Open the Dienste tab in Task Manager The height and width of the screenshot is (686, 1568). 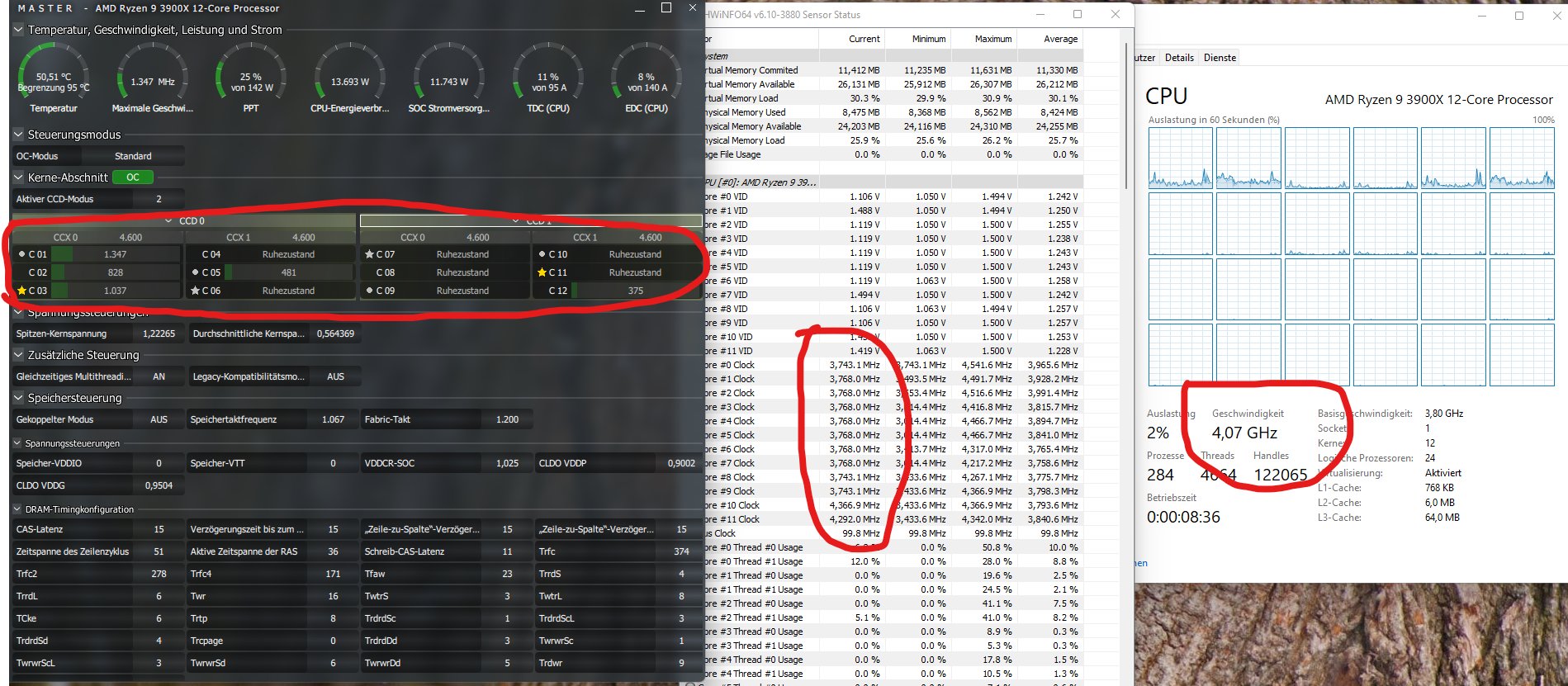[1220, 58]
